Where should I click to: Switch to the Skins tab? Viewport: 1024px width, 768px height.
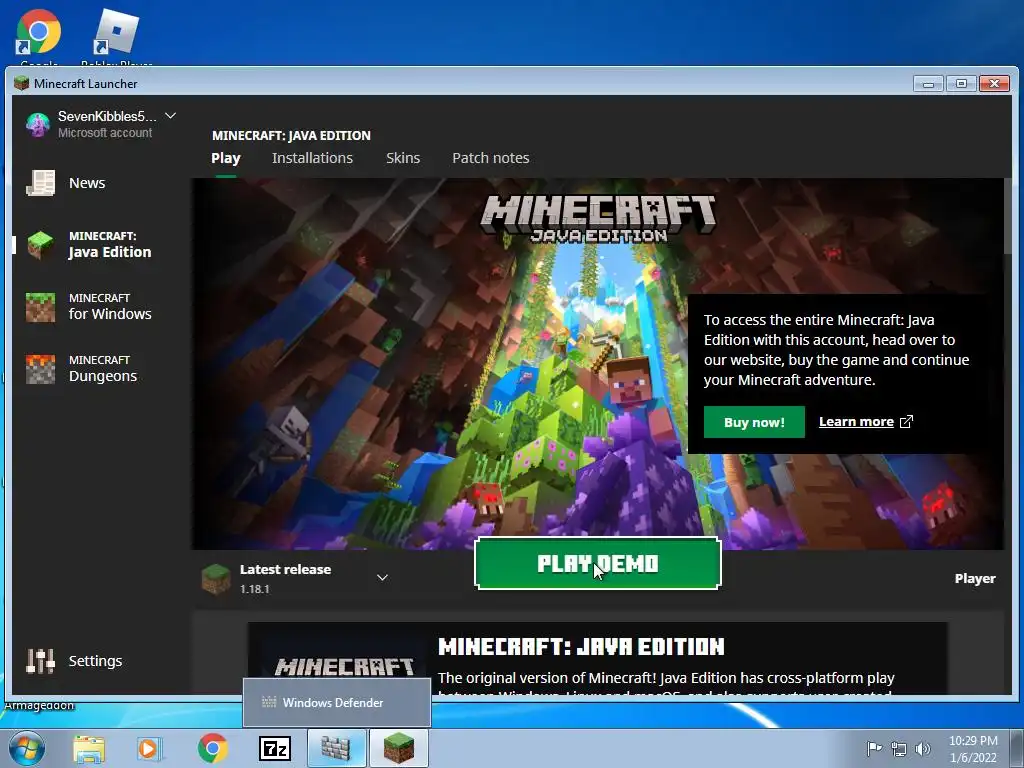pos(403,158)
